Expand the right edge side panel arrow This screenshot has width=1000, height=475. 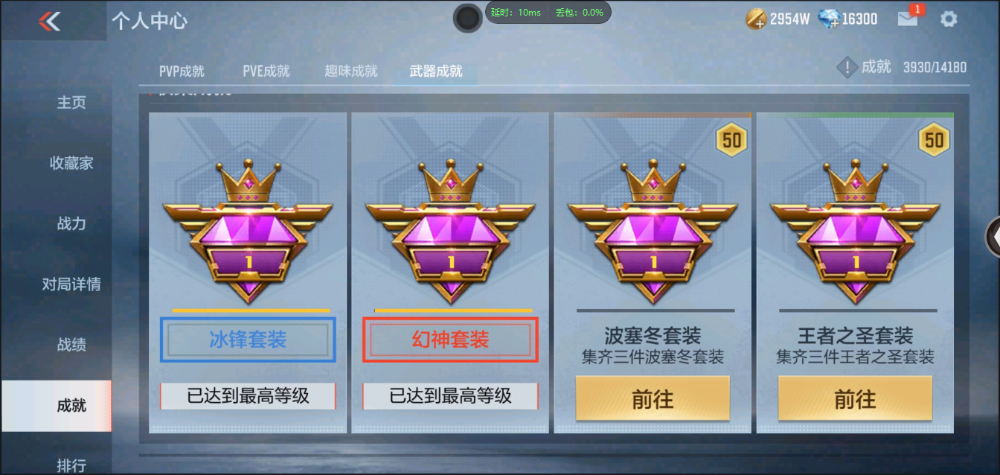coord(994,237)
